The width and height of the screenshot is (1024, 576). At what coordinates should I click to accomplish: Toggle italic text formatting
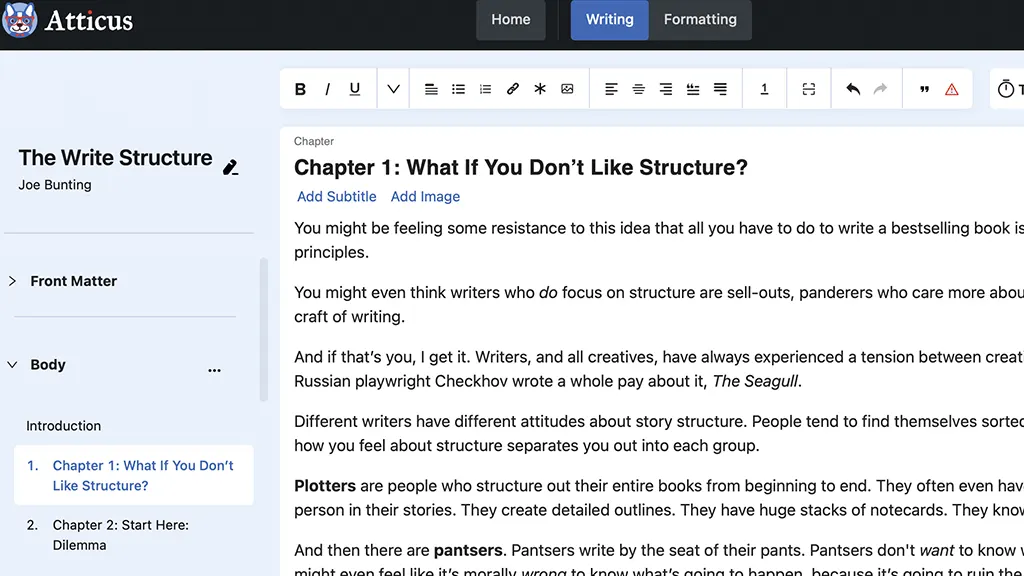[327, 89]
